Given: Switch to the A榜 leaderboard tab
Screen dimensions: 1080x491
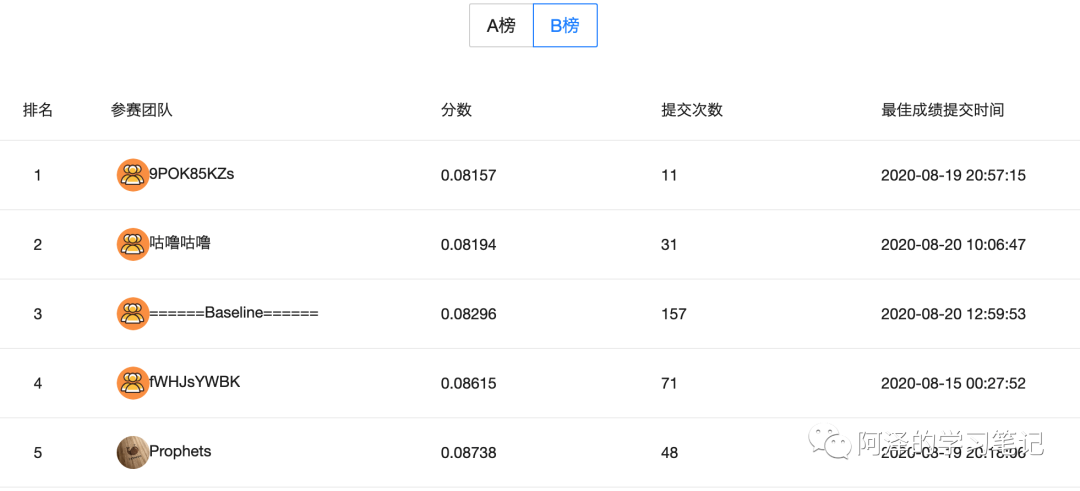Looking at the screenshot, I should 501,26.
